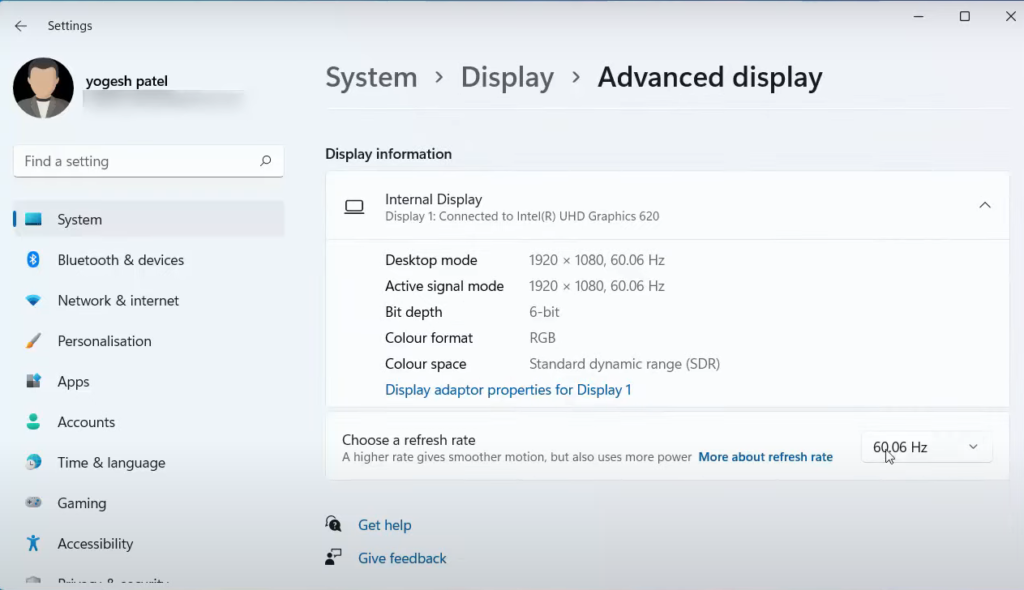
Task: Click the Bluetooth & devices icon
Action: pyautogui.click(x=33, y=260)
